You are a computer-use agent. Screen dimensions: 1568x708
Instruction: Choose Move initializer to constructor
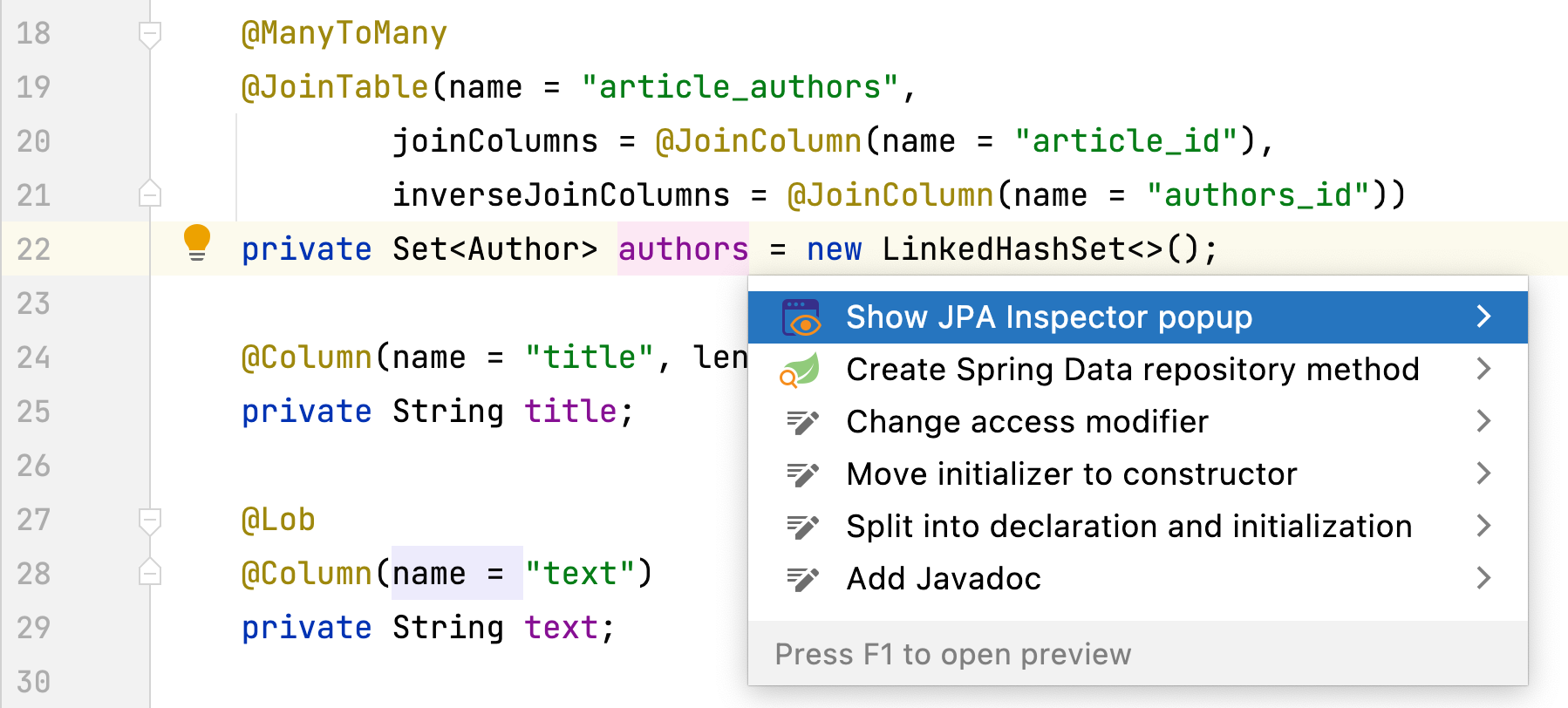(1071, 474)
